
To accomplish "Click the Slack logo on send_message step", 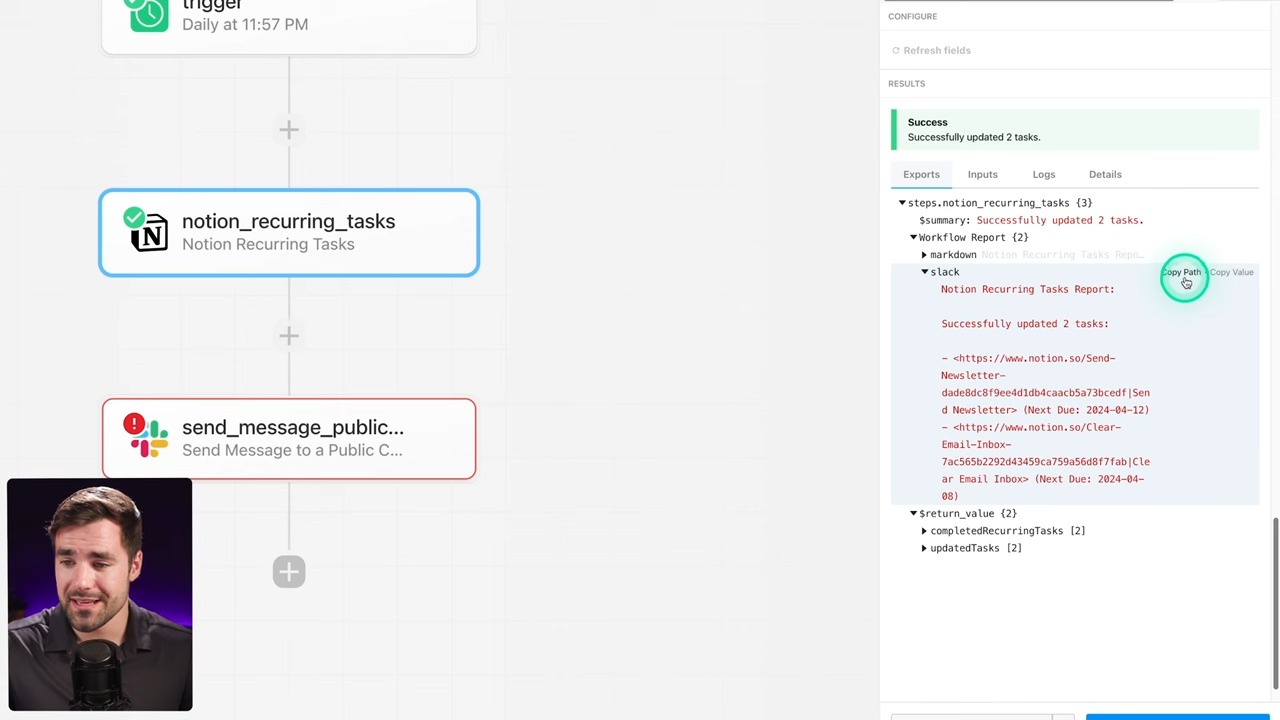I will click(151, 441).
